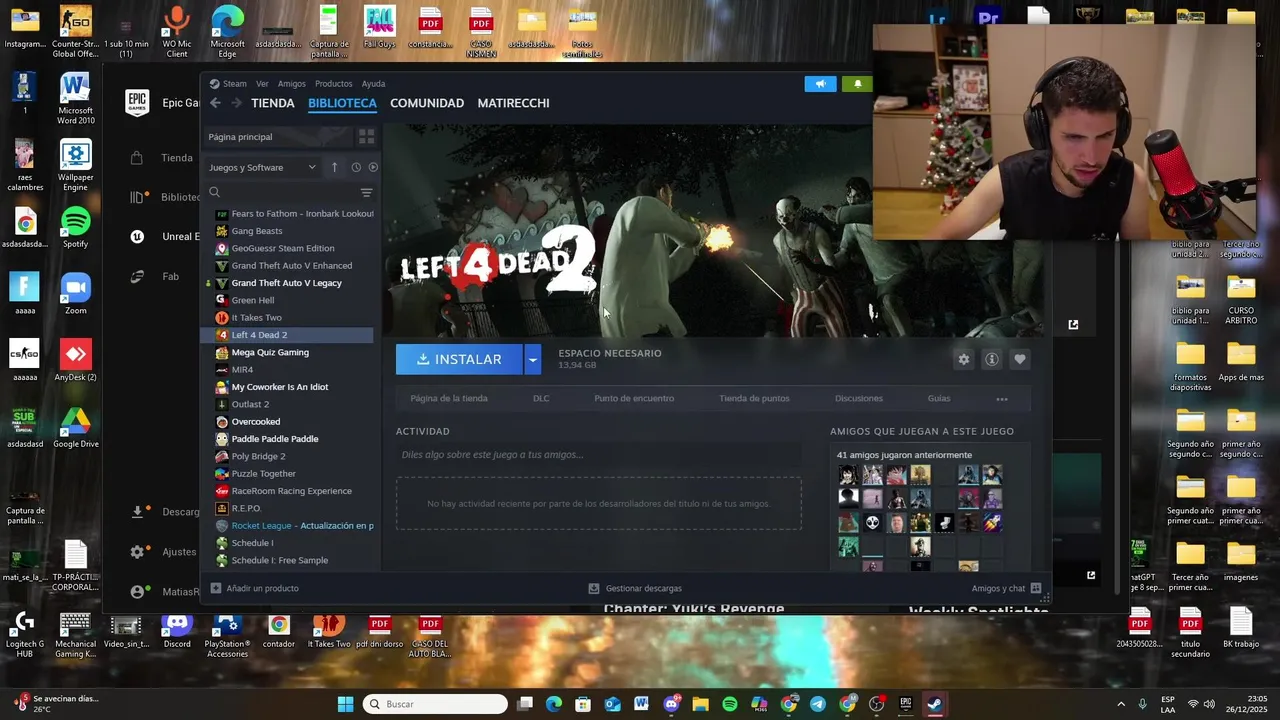Go back with Steam's back arrow

coord(215,103)
